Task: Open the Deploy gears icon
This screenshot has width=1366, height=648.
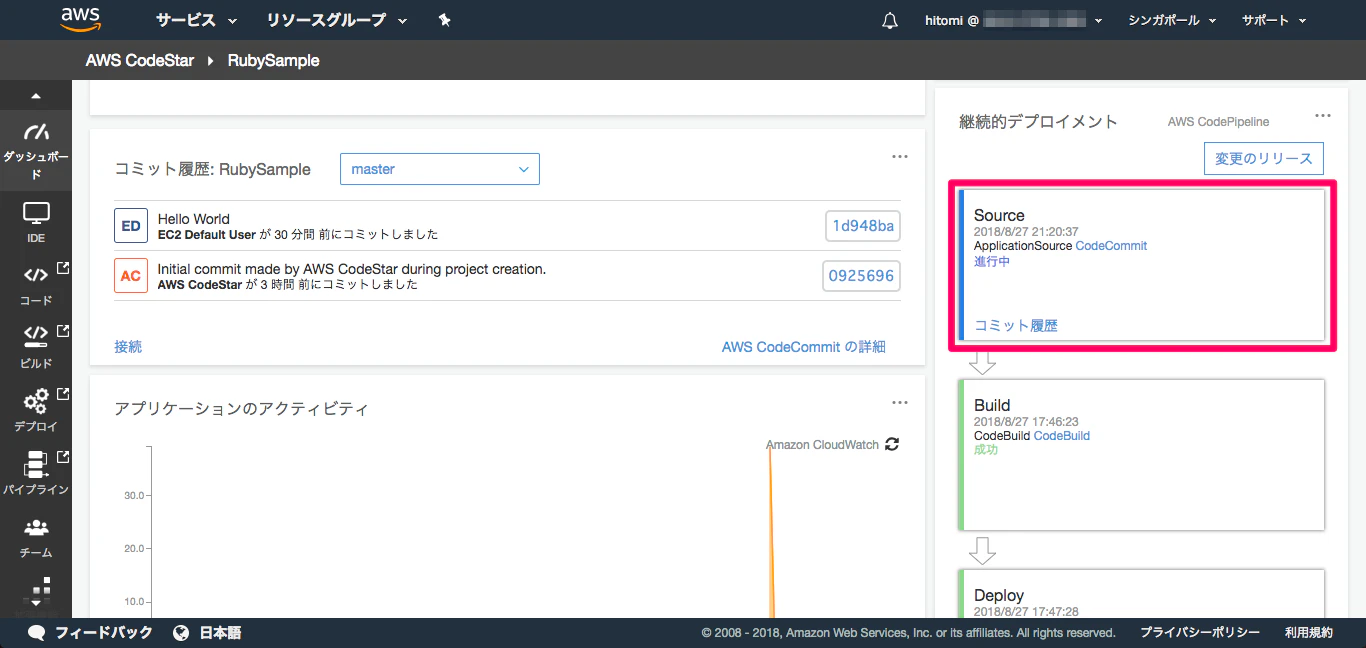Action: tap(36, 401)
